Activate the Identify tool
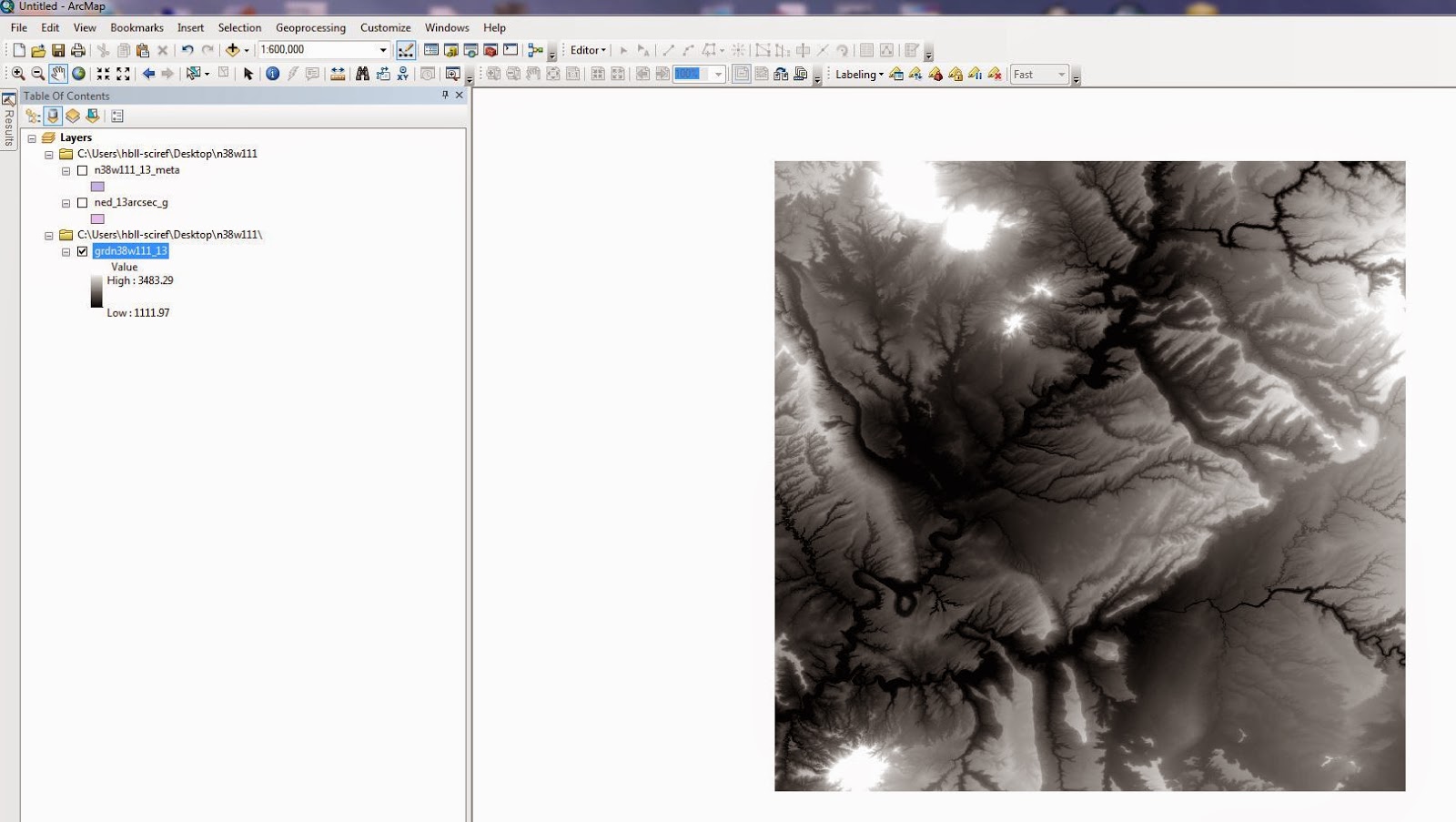Viewport: 1456px width, 822px height. tap(272, 74)
